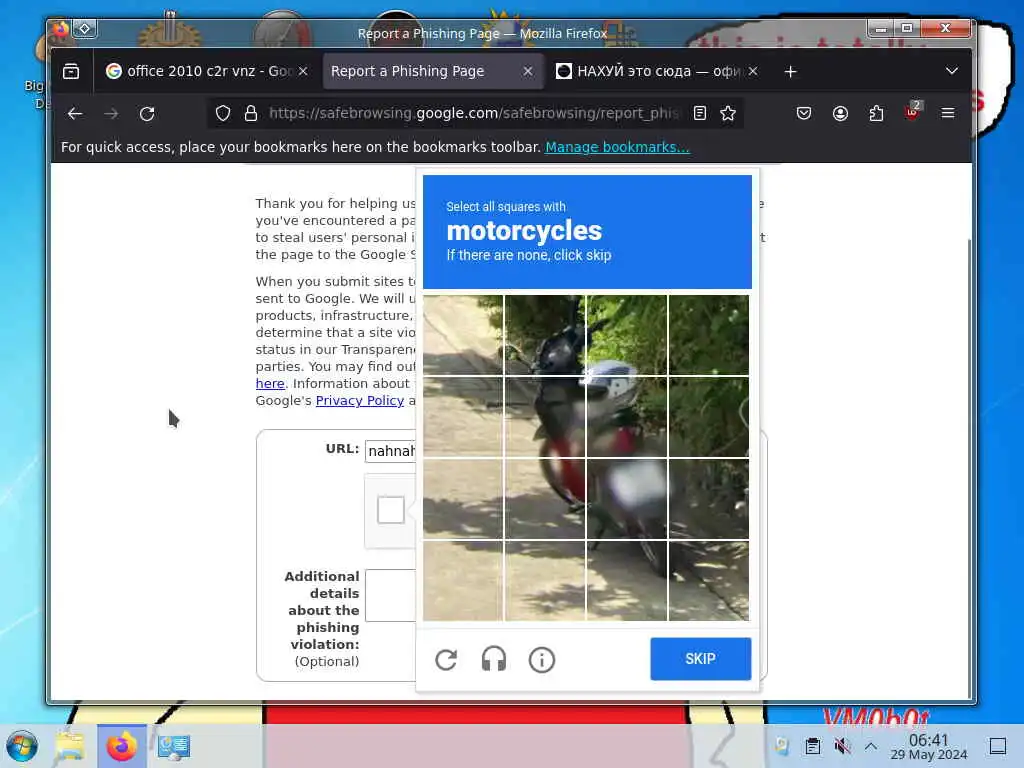Tick the reCAPTCHA checkbox
This screenshot has height=768, width=1024.
pos(391,510)
